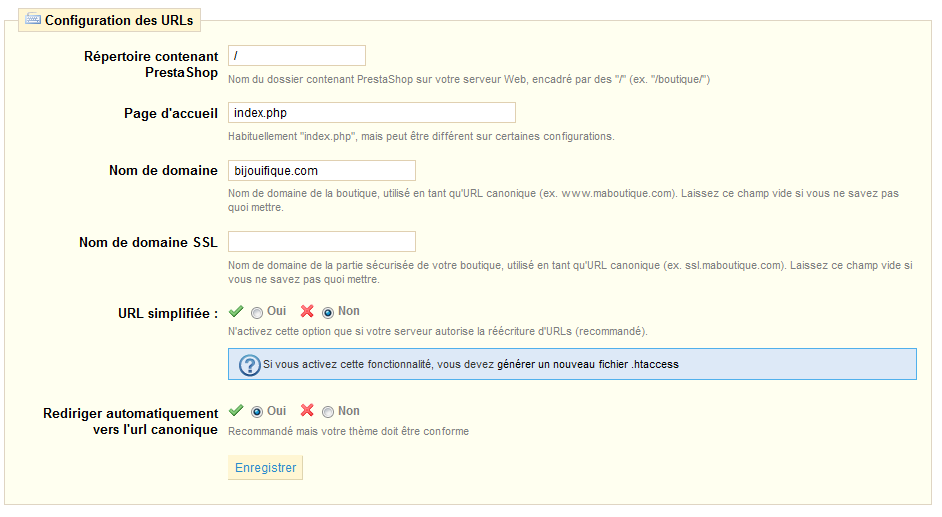942x517 pixels.
Task: Click the Configuration des URLs title
Action: pos(119,20)
